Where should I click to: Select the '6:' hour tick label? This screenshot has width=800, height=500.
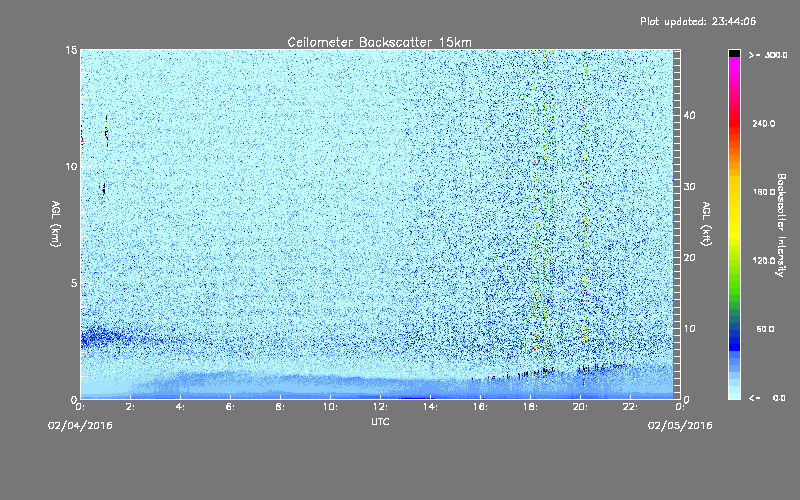[230, 407]
